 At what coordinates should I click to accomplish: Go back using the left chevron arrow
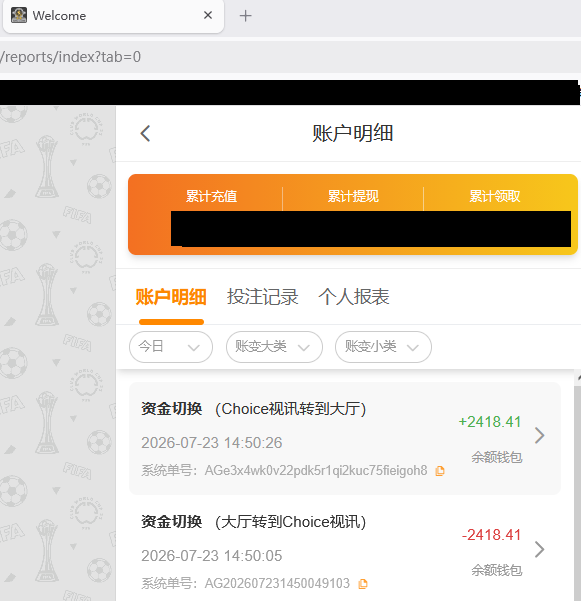(145, 133)
